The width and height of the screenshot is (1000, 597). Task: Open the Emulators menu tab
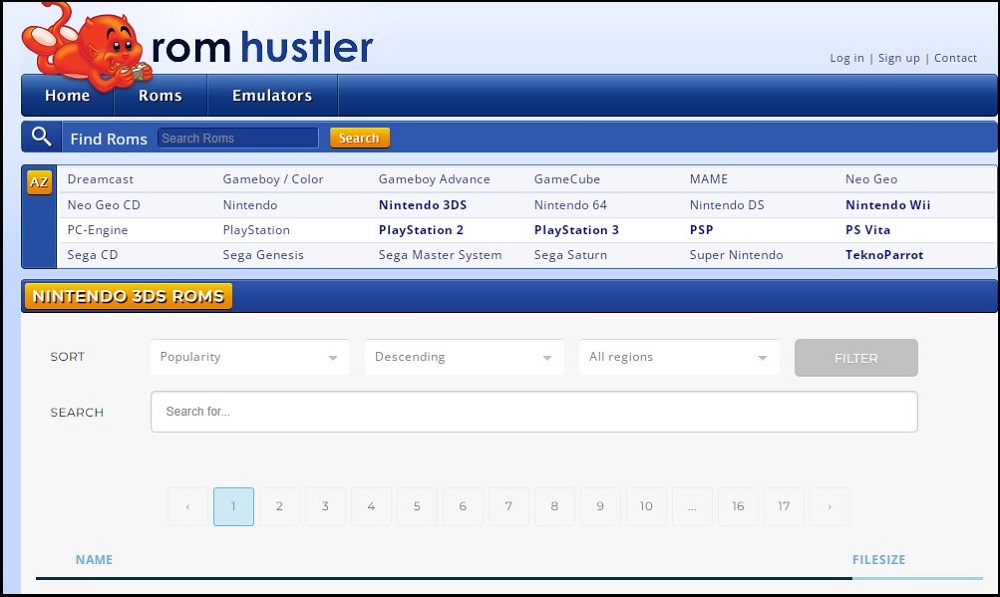[272, 96]
